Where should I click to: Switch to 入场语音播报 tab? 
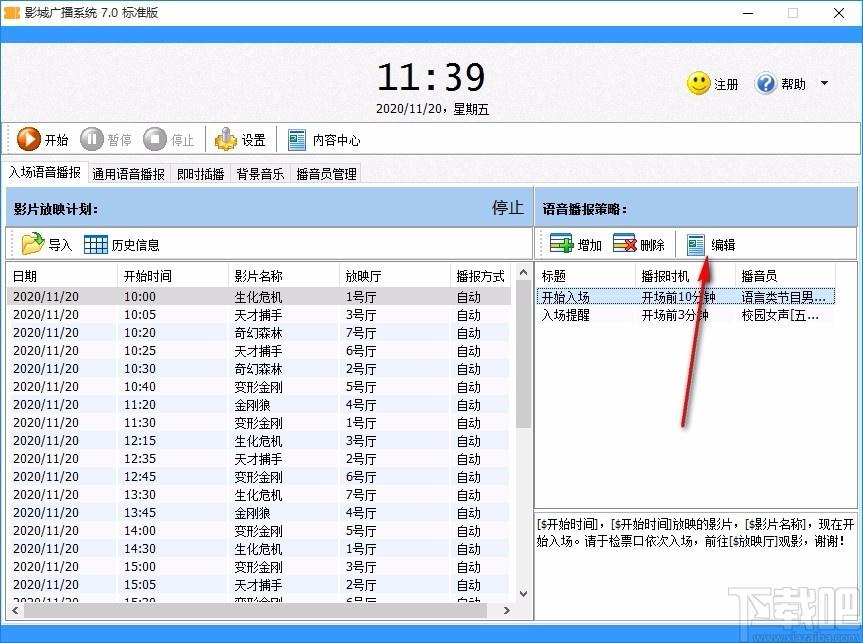[x=45, y=172]
